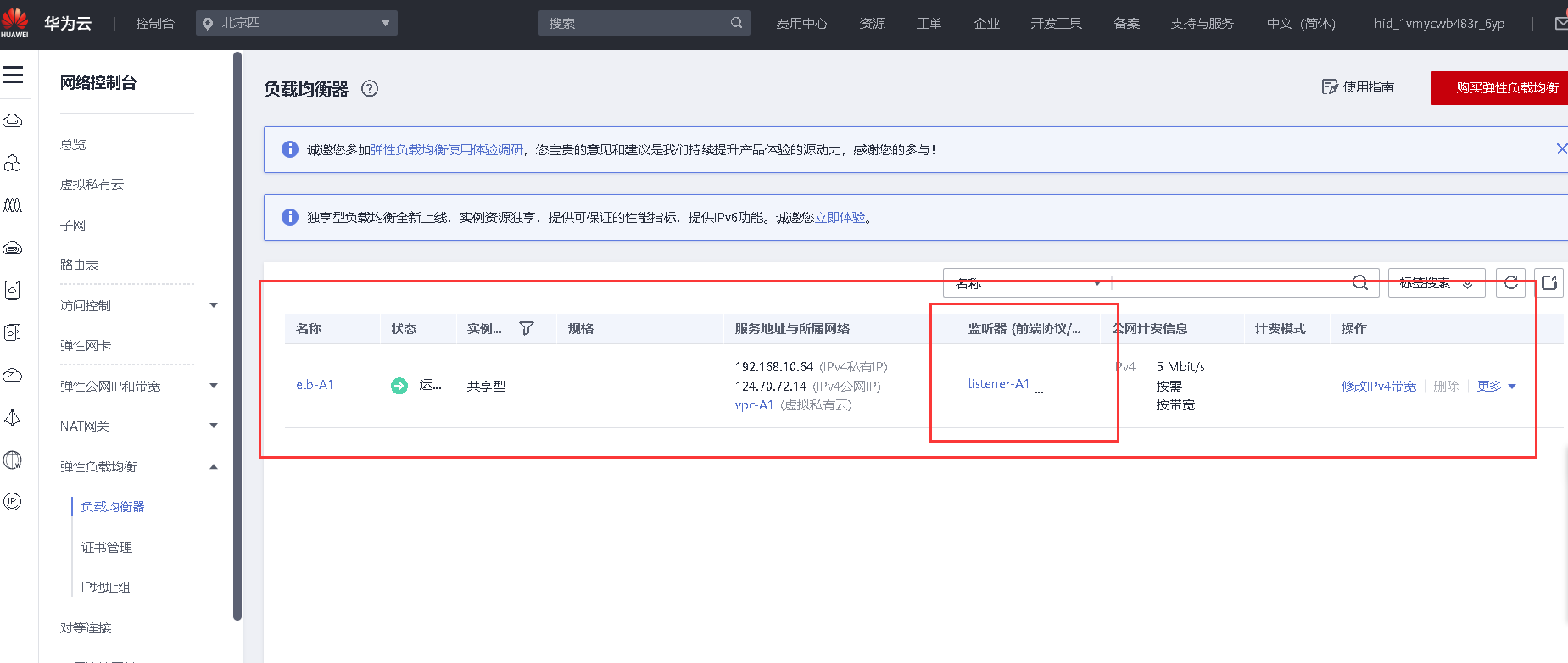Open the 支持与服务 top menu
Screen dimensions: 1568x663
1203,24
